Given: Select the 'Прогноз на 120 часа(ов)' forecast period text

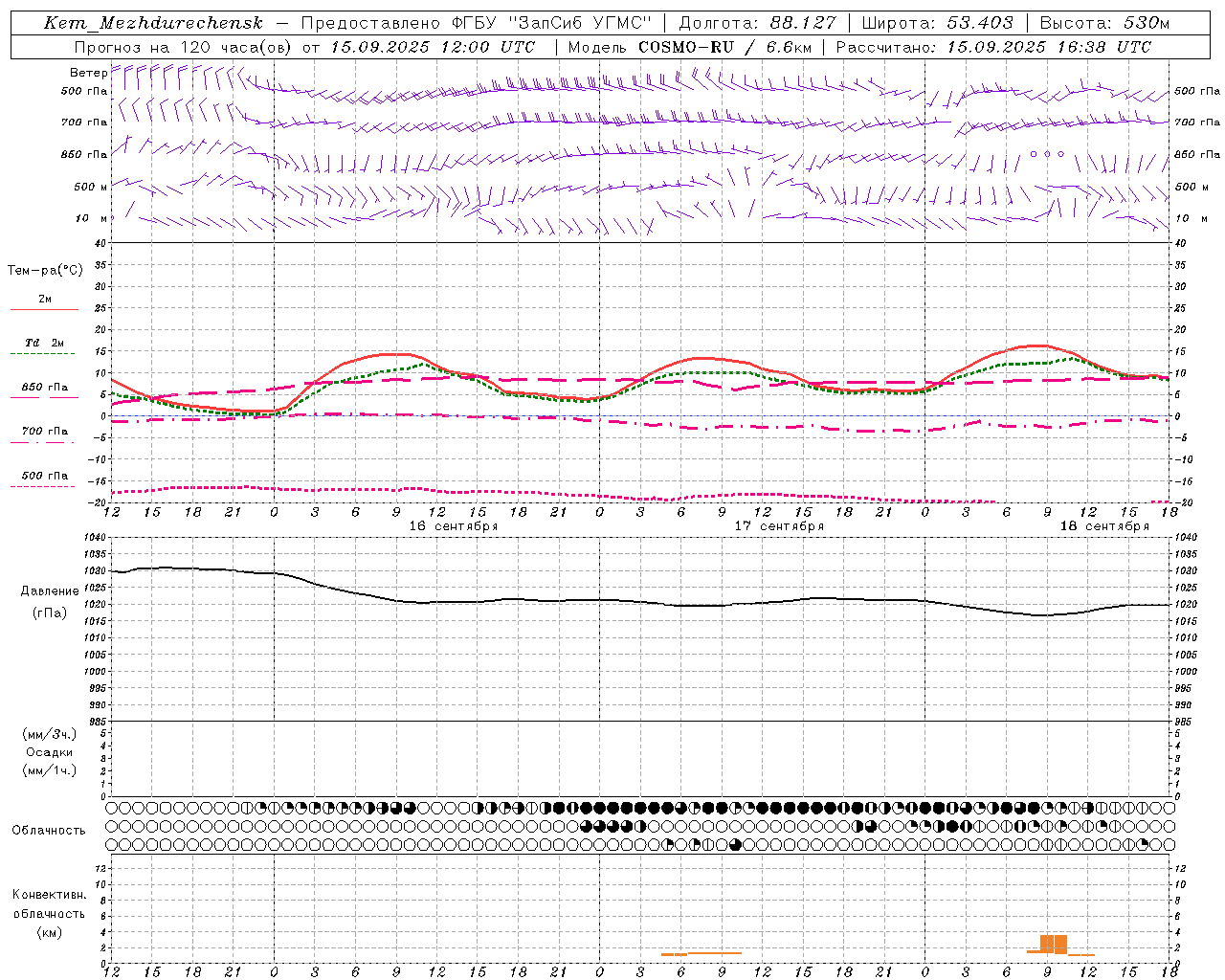Looking at the screenshot, I should [184, 47].
